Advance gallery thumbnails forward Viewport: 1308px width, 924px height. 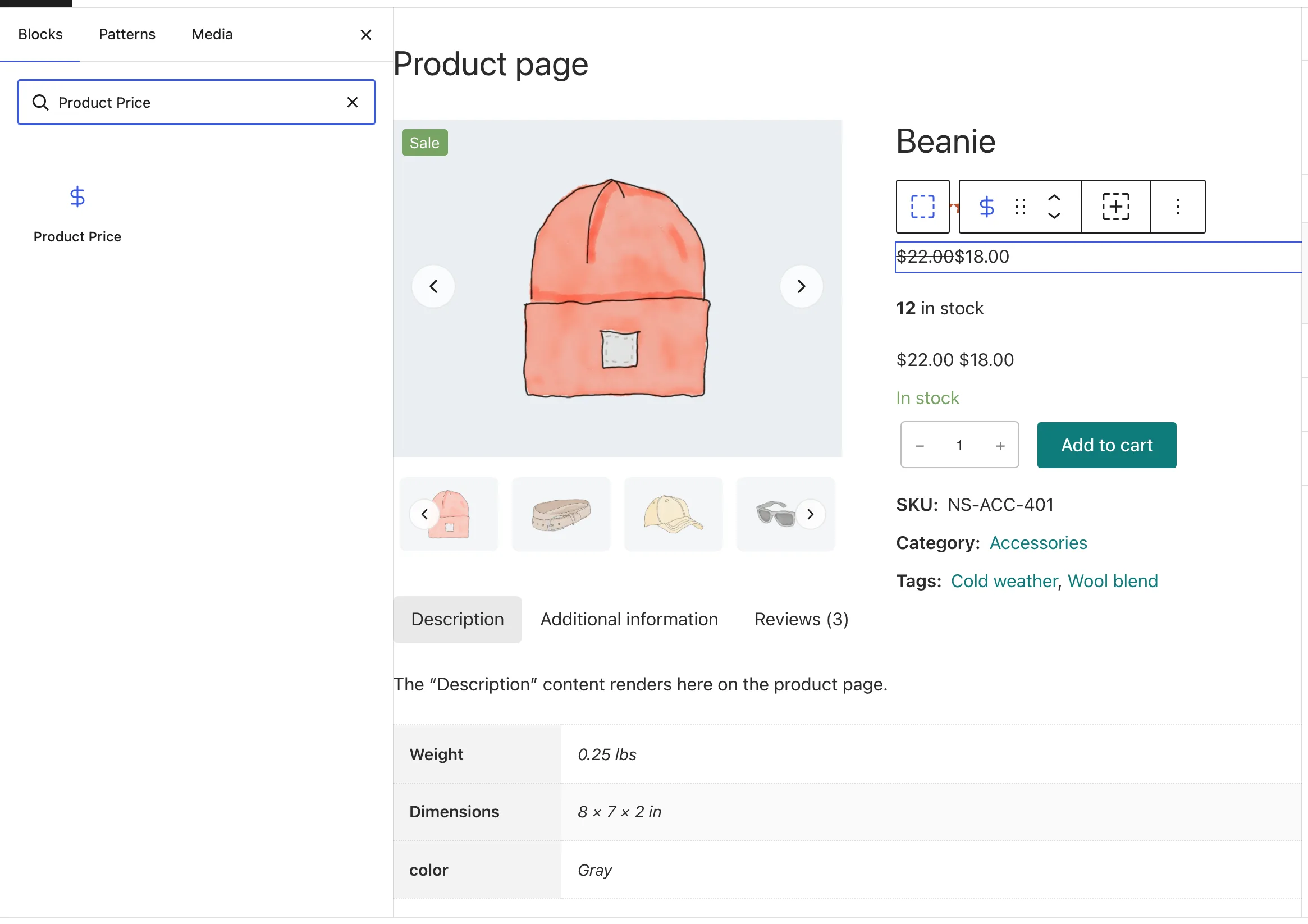tap(810, 514)
